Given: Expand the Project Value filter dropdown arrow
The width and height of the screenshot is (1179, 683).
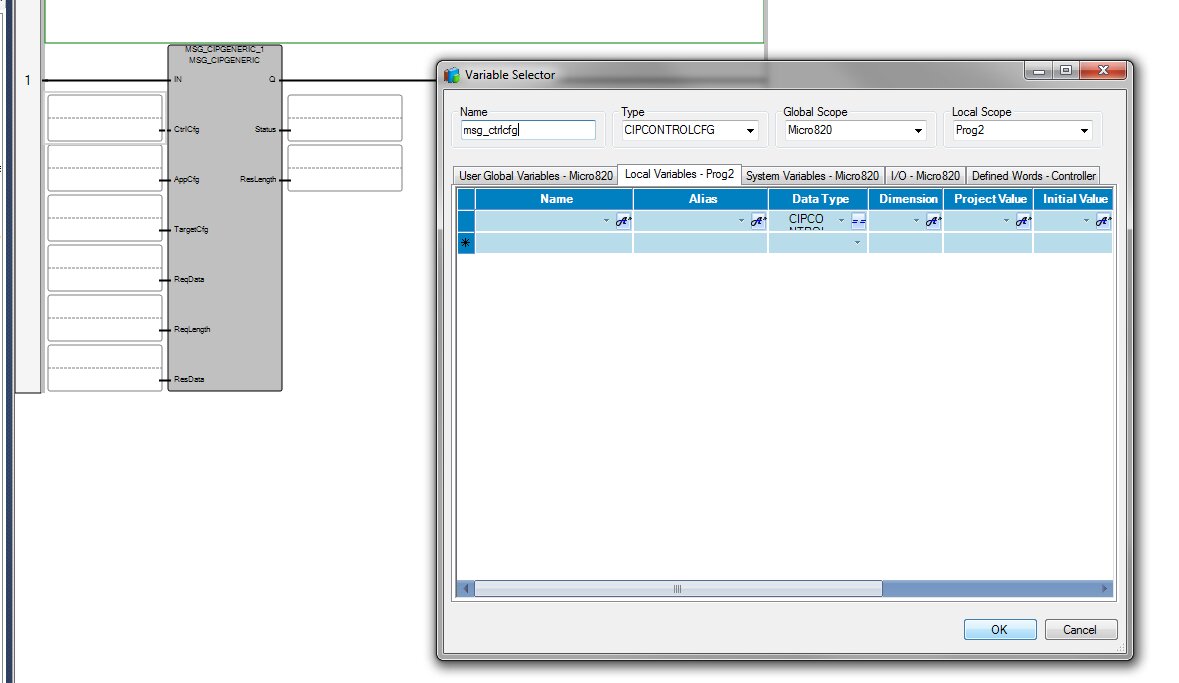Looking at the screenshot, I should coord(1007,220).
